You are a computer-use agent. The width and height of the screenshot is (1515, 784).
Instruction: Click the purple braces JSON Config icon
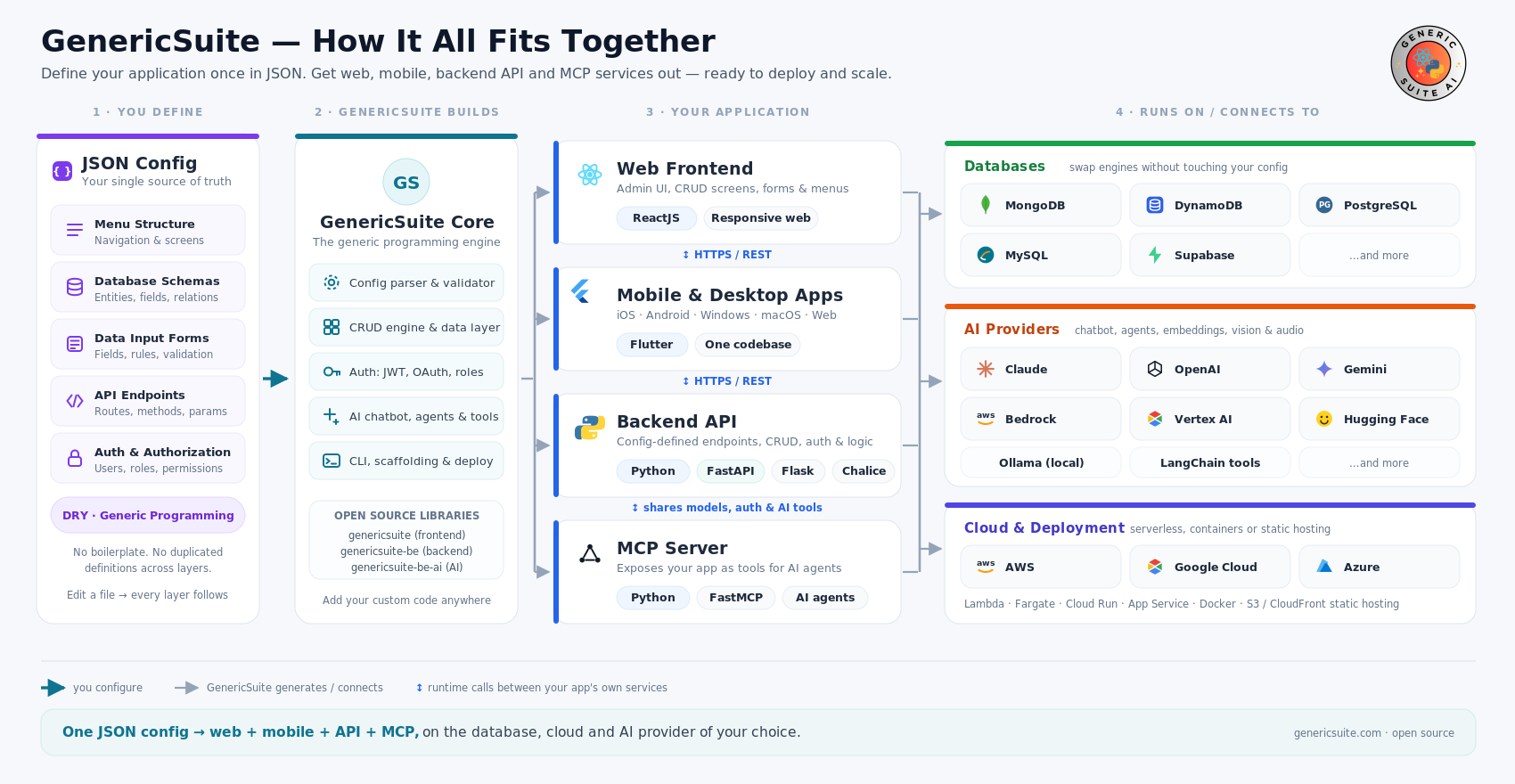click(x=62, y=171)
